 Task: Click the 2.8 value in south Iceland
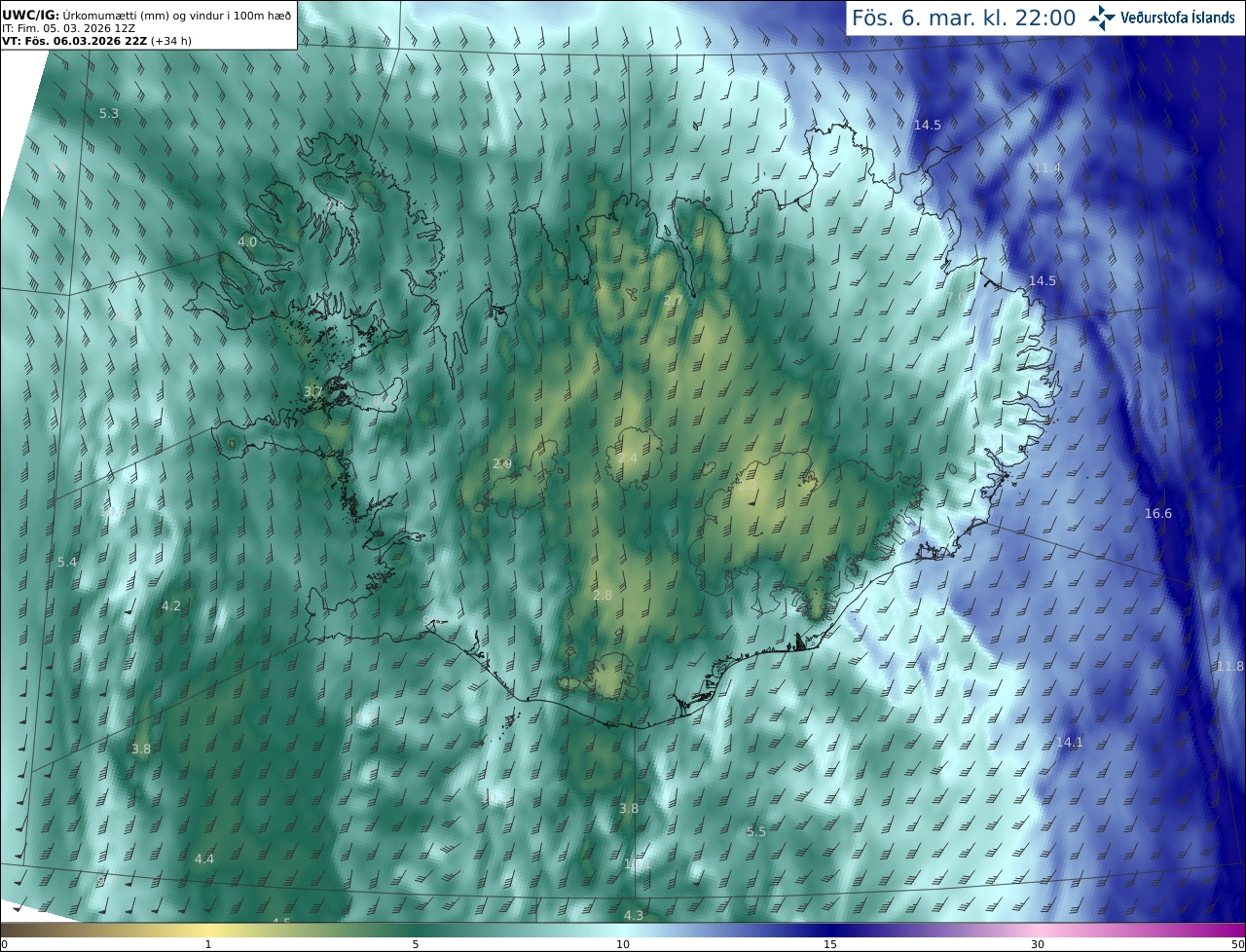coord(603,596)
